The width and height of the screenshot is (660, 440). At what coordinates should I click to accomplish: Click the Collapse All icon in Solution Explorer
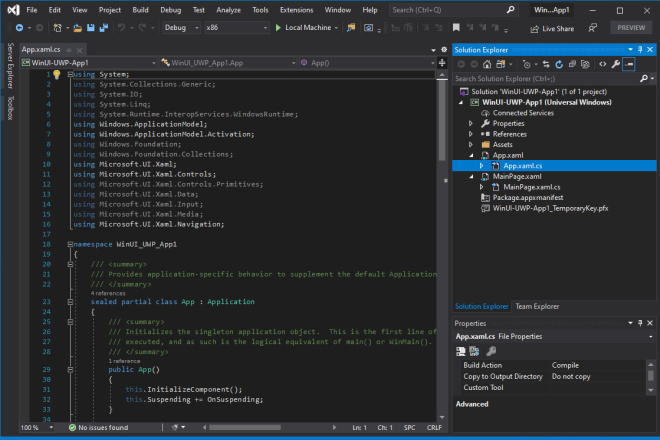tap(572, 64)
